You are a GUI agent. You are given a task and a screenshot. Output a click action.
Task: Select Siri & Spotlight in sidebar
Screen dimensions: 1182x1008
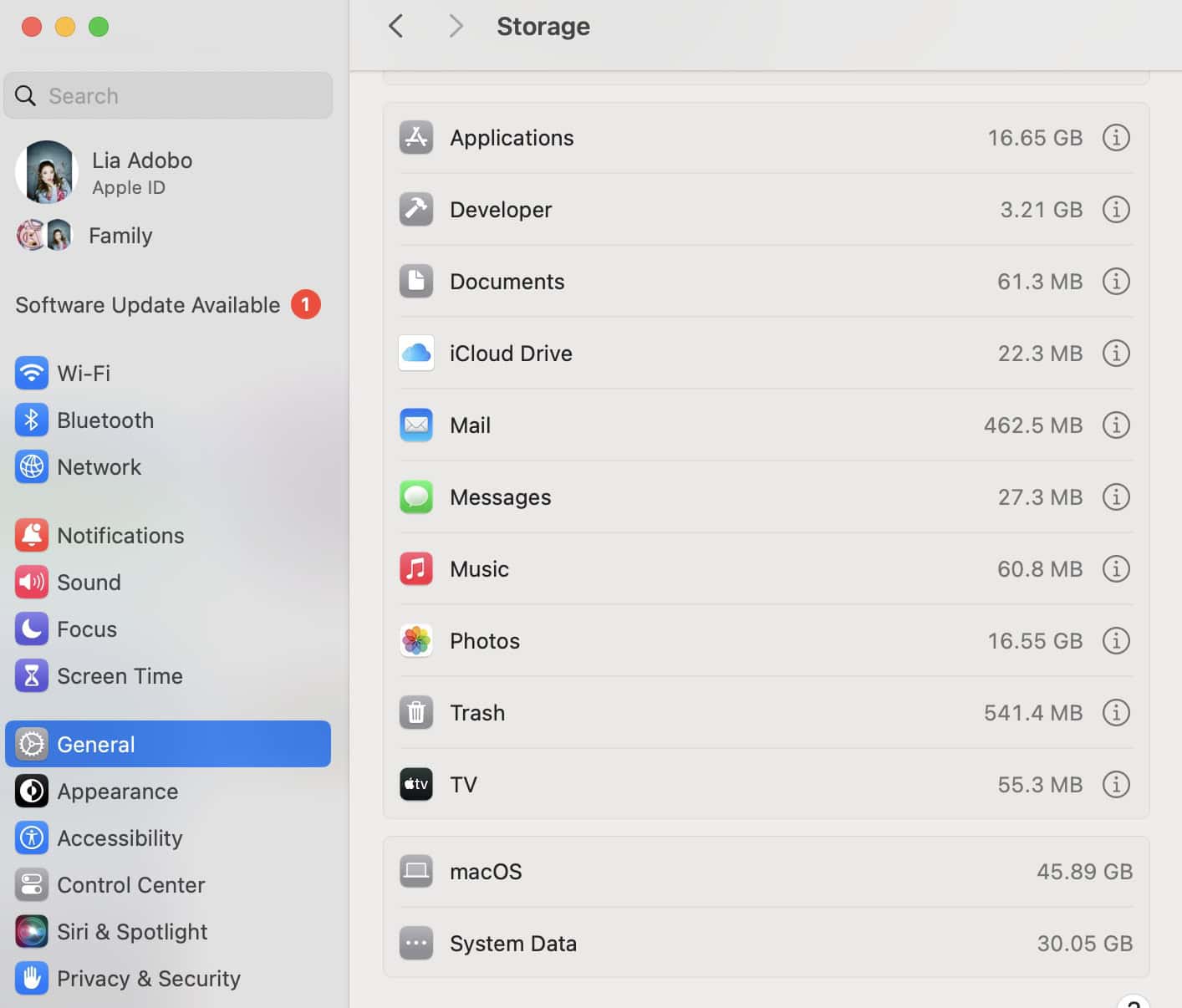pyautogui.click(x=168, y=931)
